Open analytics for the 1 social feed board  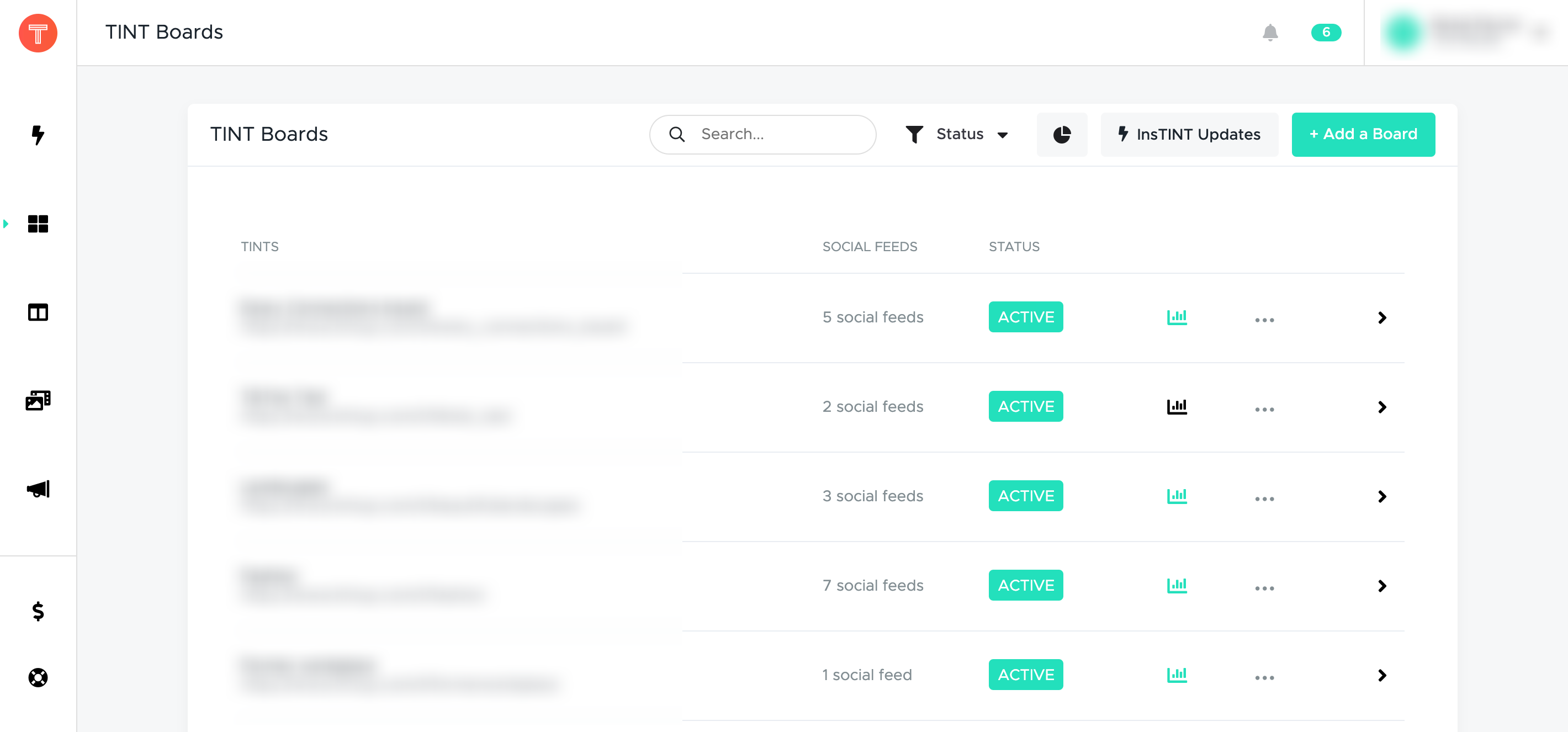coord(1177,675)
